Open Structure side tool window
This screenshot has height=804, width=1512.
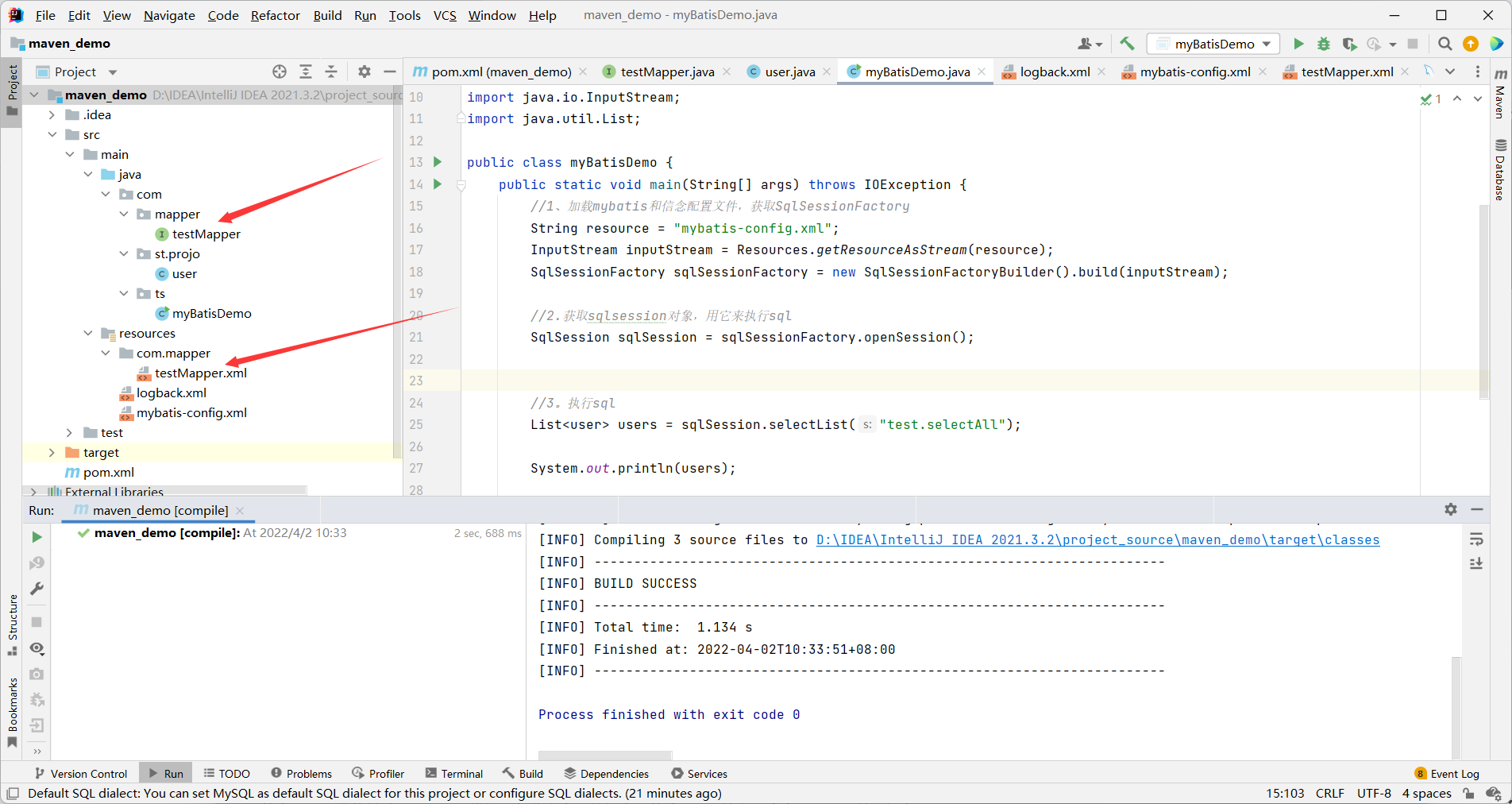point(13,624)
